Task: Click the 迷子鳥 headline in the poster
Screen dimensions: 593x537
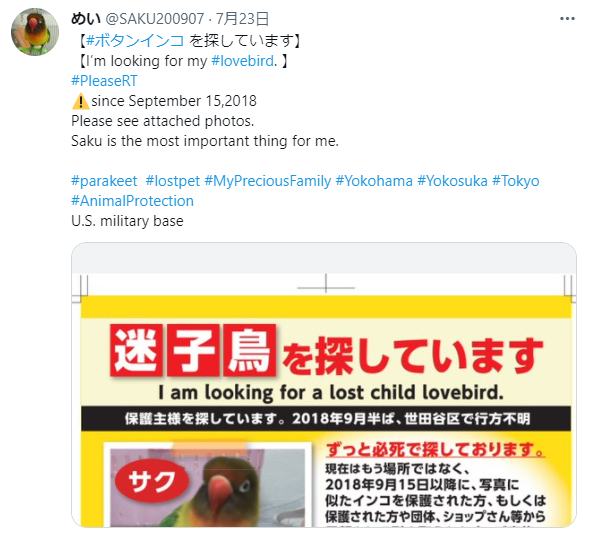Action: click(x=193, y=351)
